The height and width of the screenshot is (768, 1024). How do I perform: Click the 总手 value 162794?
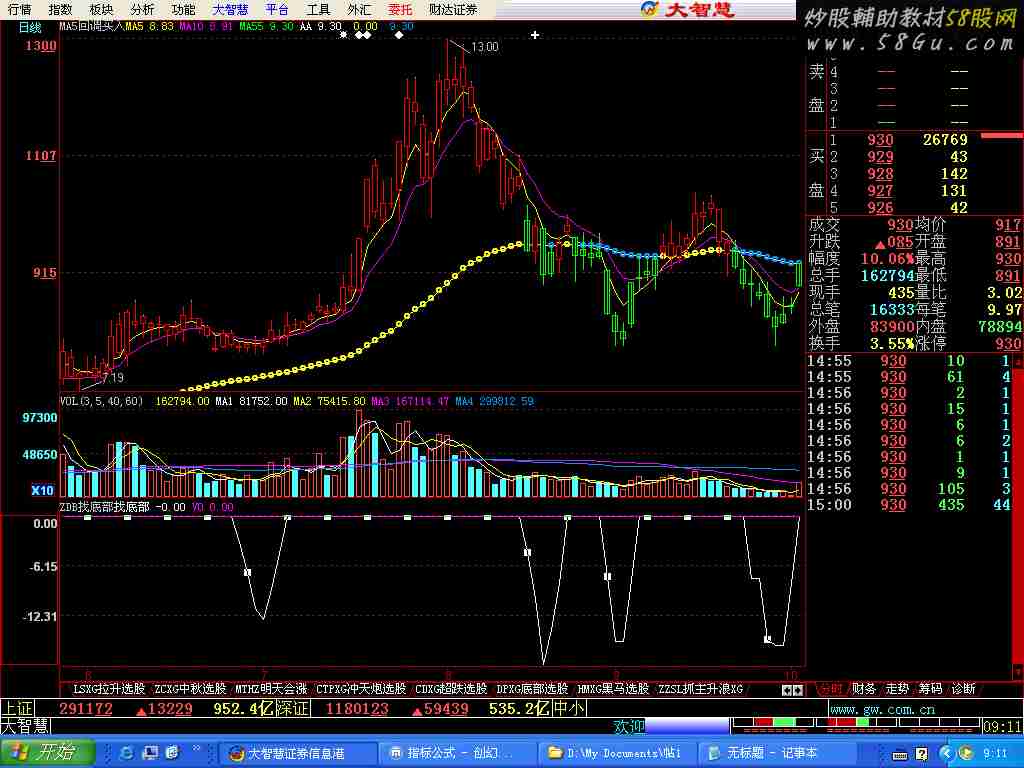(x=888, y=276)
